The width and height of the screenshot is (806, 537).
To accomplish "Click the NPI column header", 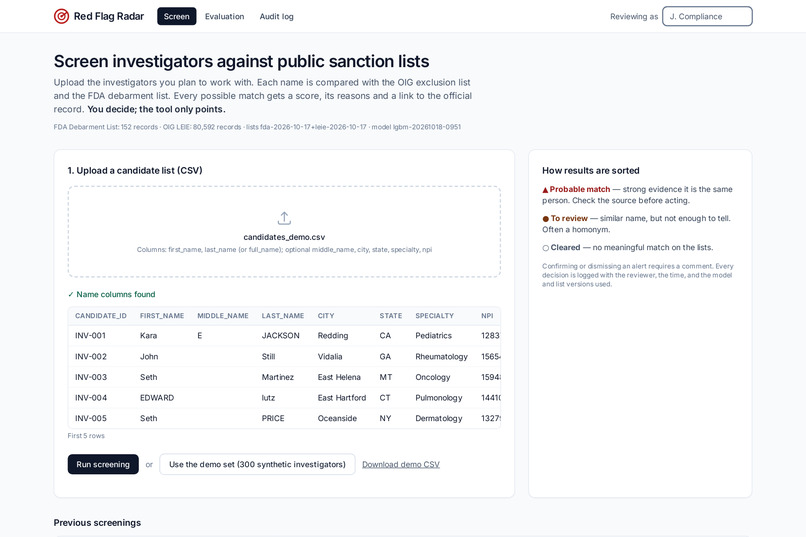I will pyautogui.click(x=487, y=316).
